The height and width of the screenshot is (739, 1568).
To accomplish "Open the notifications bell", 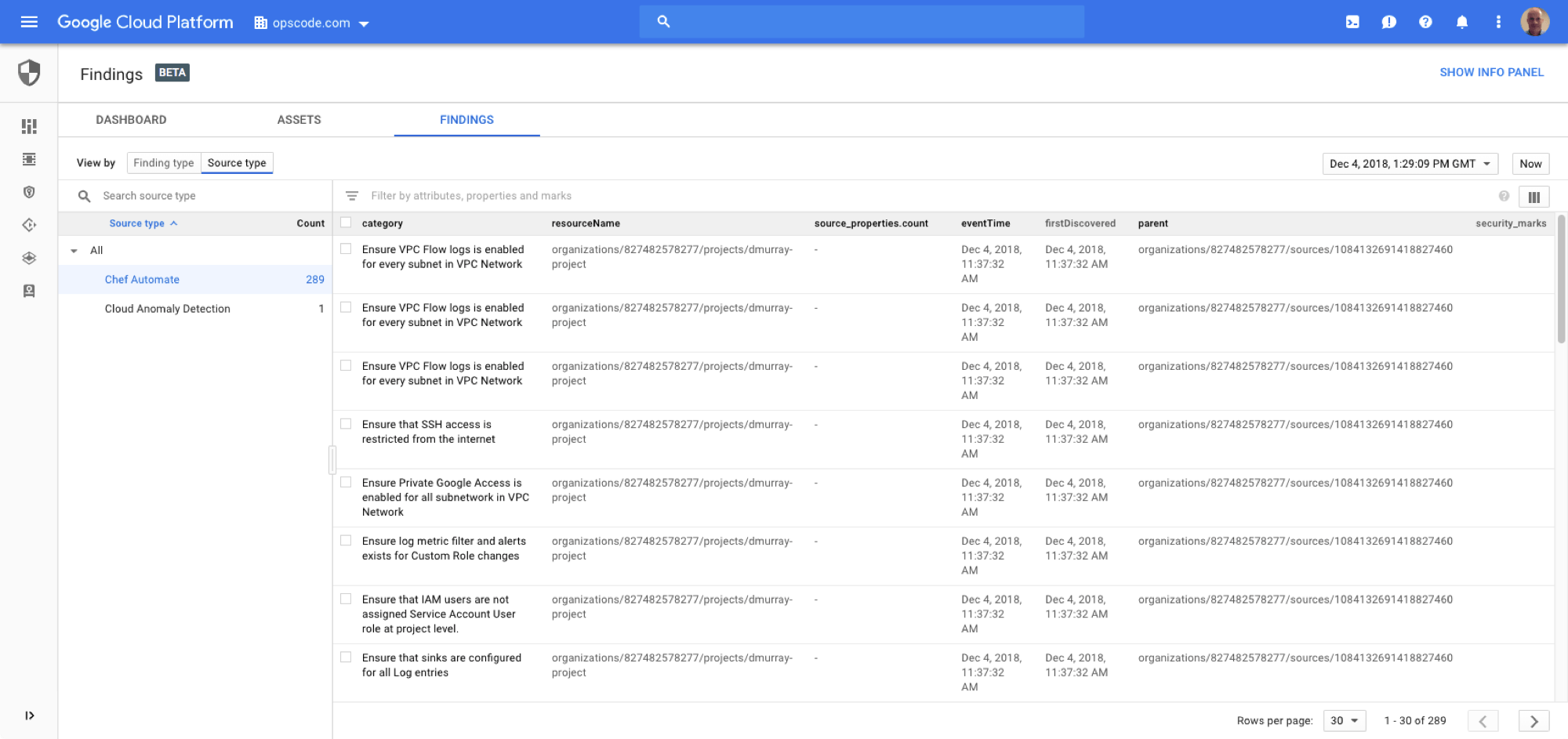I will coord(1461,22).
